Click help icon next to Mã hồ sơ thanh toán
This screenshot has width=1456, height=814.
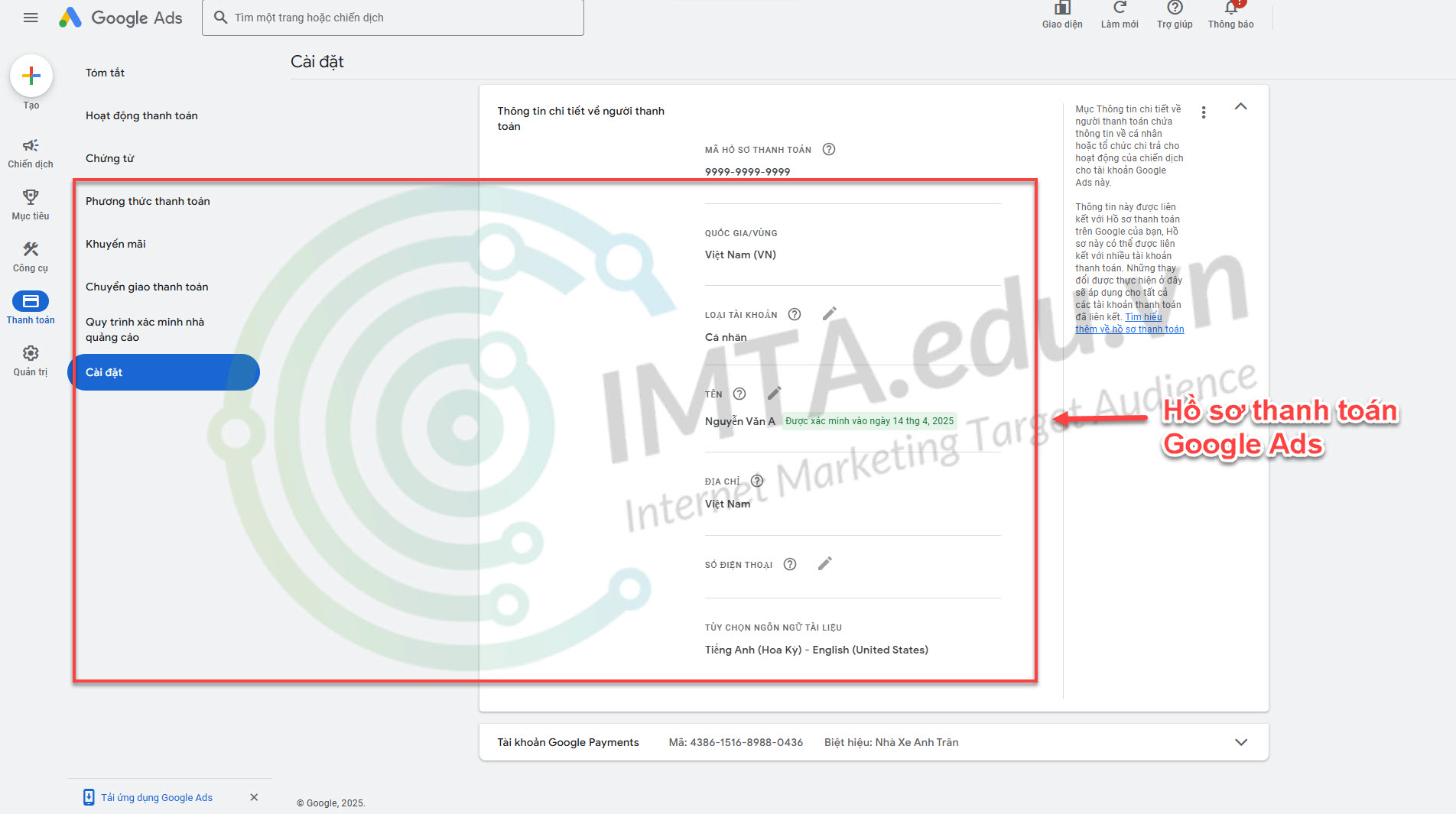tap(829, 149)
